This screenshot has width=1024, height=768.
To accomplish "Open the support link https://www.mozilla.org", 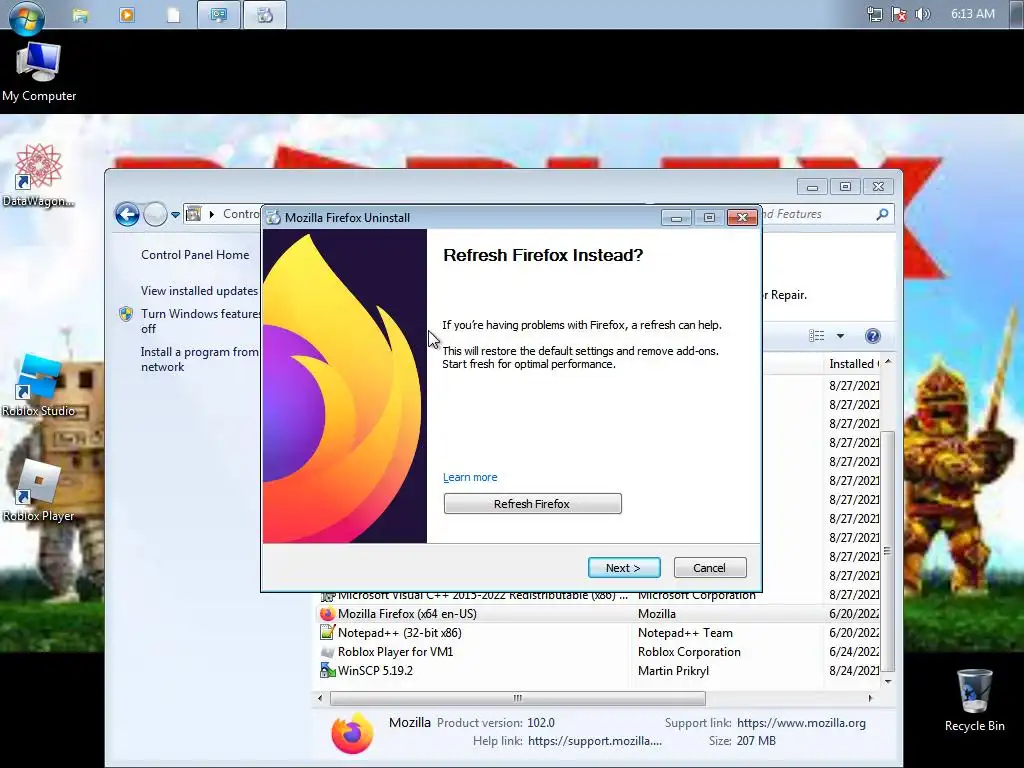I will click(801, 723).
